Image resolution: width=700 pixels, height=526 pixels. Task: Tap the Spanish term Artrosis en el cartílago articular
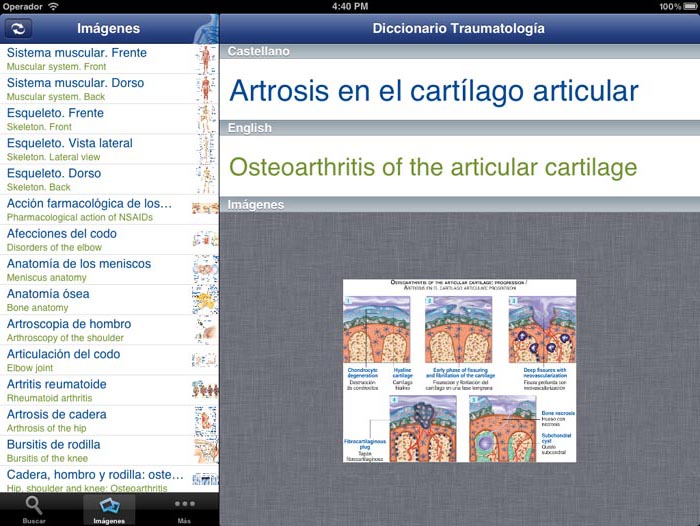[x=434, y=91]
